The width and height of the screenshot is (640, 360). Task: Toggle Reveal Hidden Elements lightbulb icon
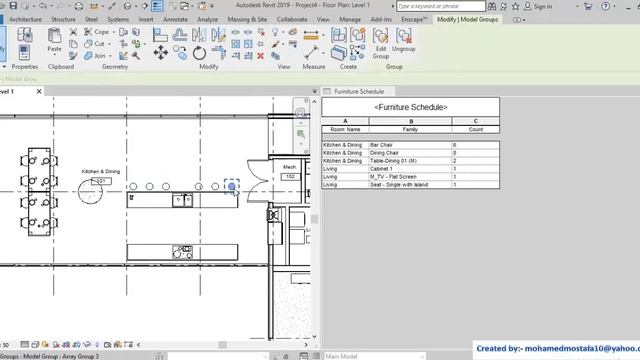(97, 345)
